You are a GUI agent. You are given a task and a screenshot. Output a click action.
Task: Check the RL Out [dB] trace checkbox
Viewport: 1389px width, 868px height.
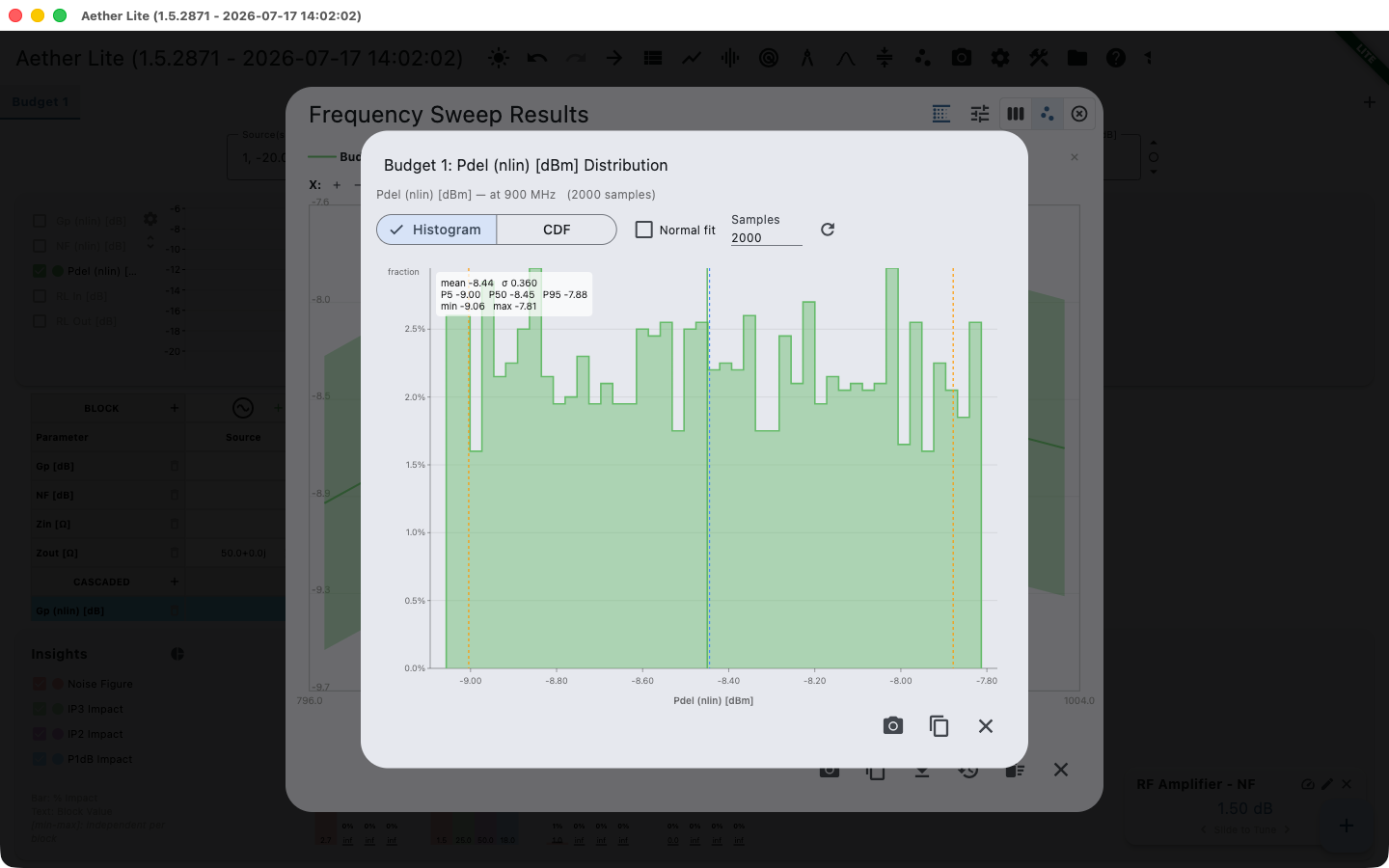(x=40, y=321)
